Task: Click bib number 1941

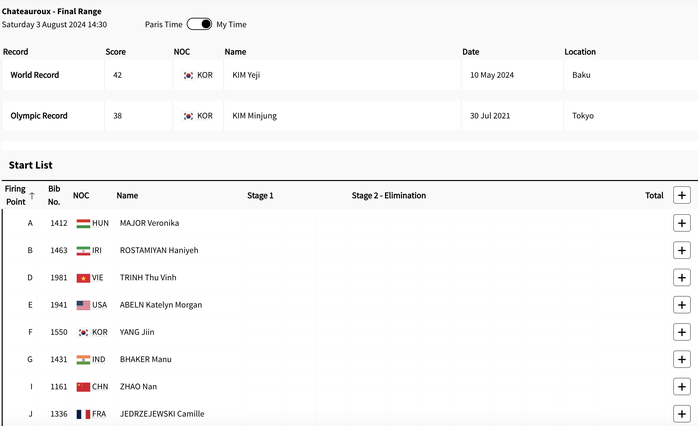Action: coord(59,305)
